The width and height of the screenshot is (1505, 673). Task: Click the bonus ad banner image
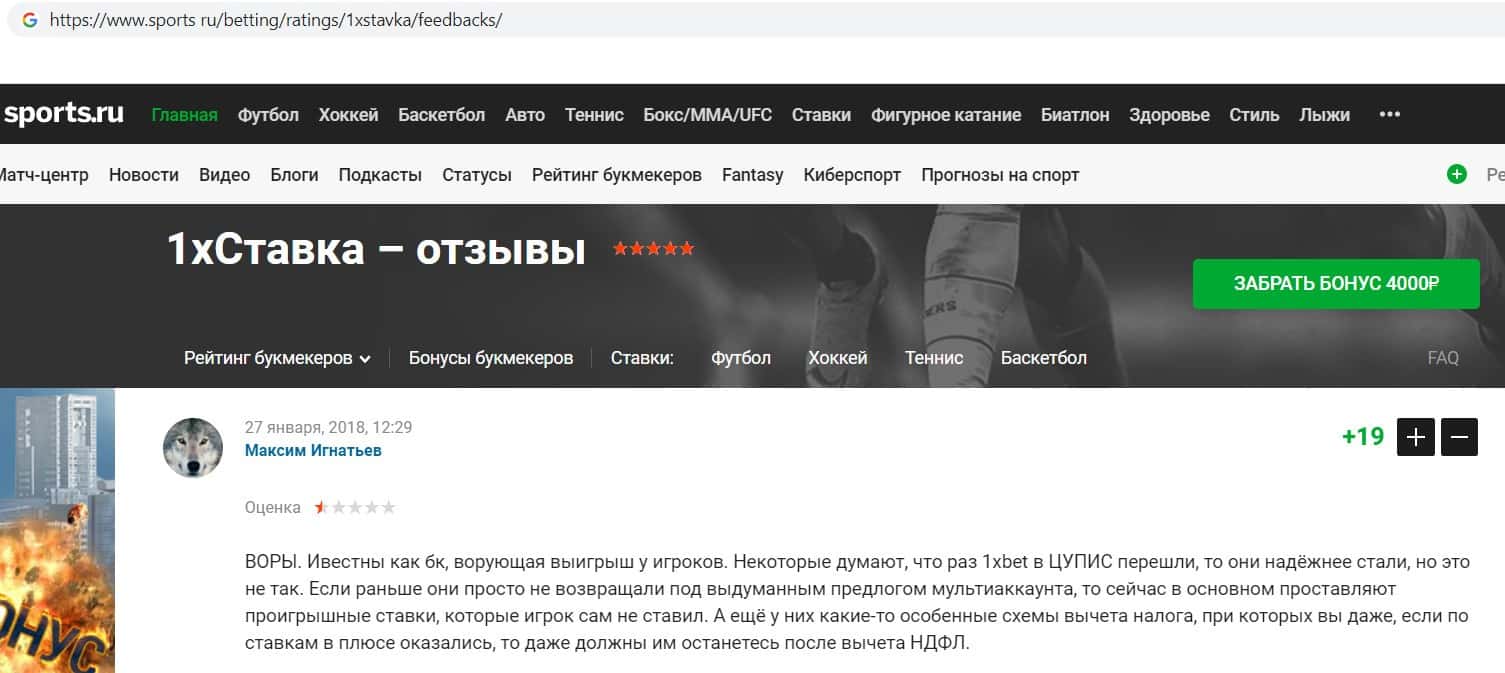(x=57, y=530)
